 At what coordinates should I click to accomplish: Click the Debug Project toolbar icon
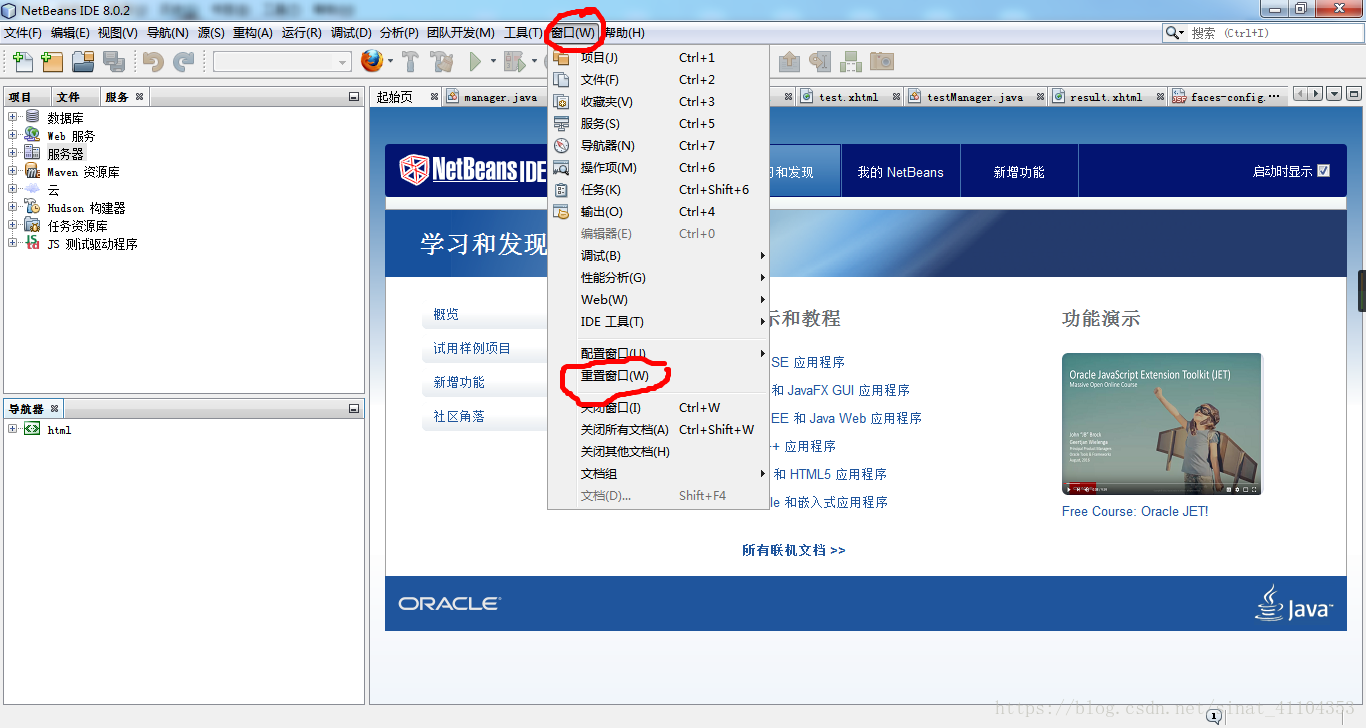point(513,62)
